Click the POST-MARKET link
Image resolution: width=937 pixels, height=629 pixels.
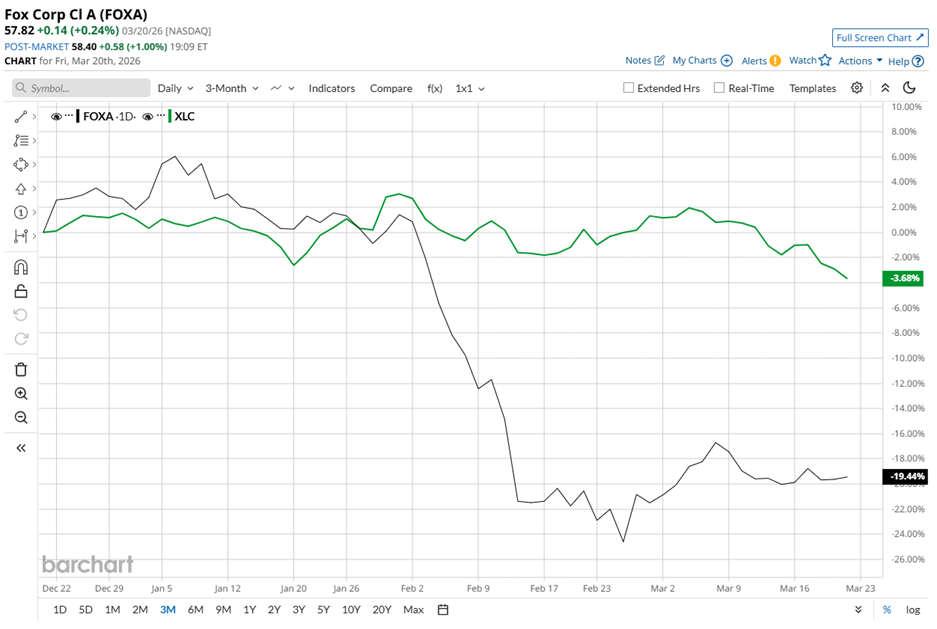click(36, 47)
